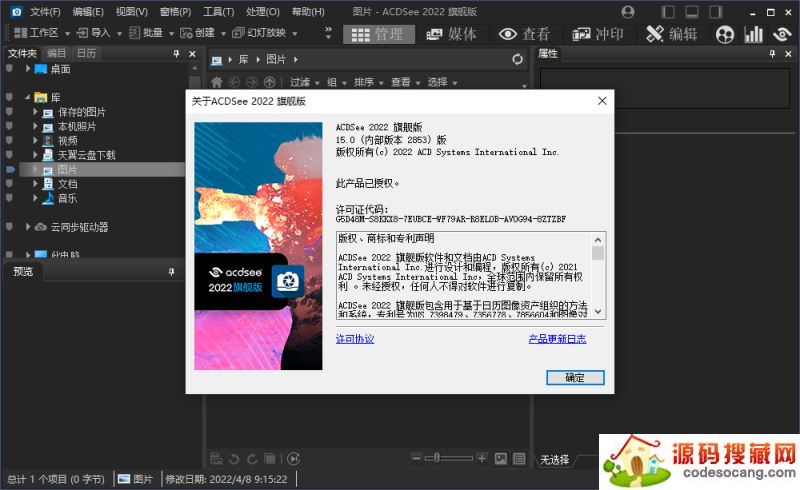Image resolution: width=800 pixels, height=490 pixels.
Task: Open the 视图(V) menu
Action: pyautogui.click(x=132, y=12)
